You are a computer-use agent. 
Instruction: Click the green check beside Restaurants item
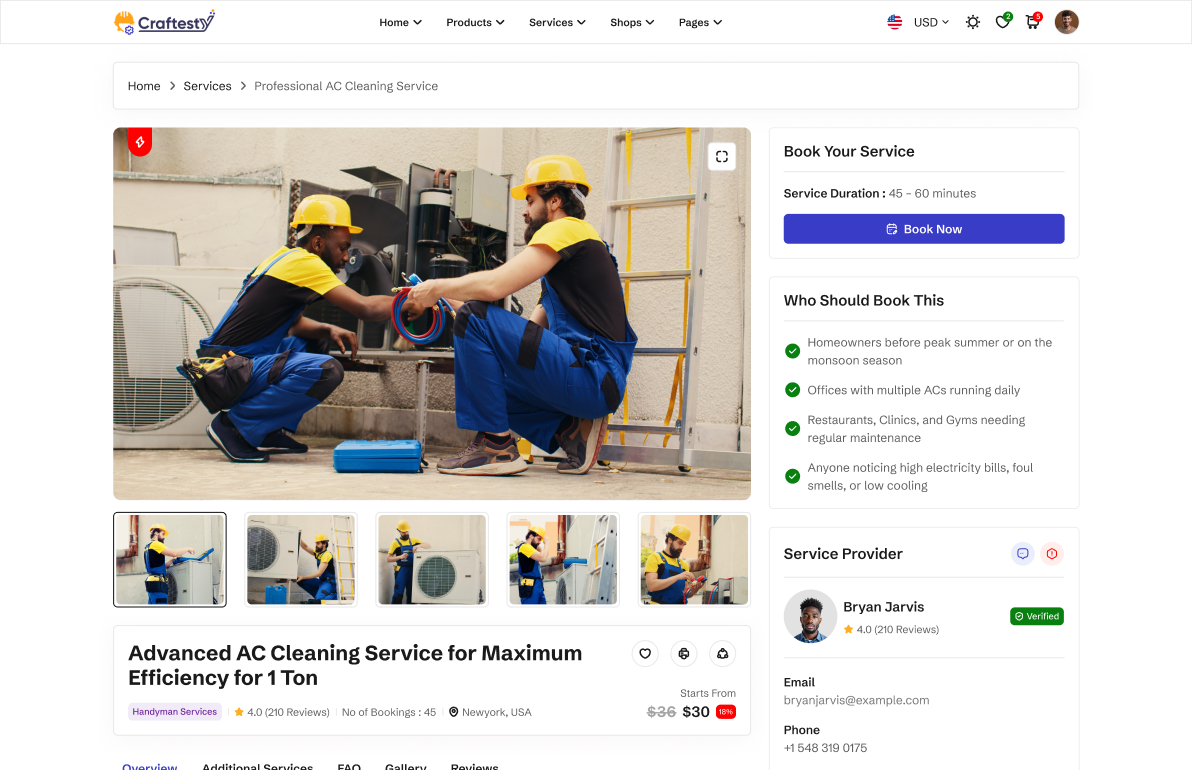point(792,429)
